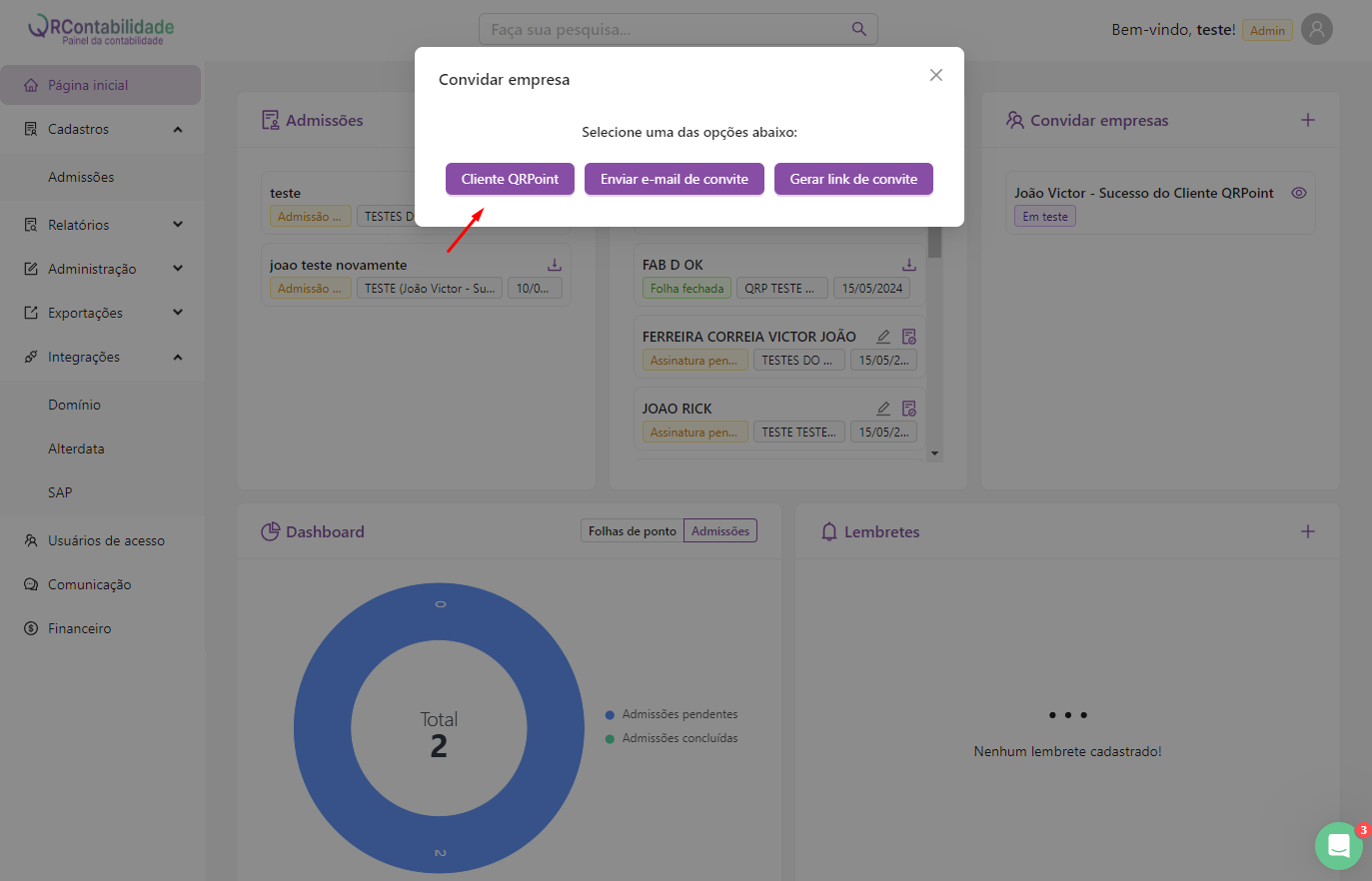This screenshot has width=1372, height=881.
Task: Click the Faça sua pesquisa search field
Action: (665, 30)
